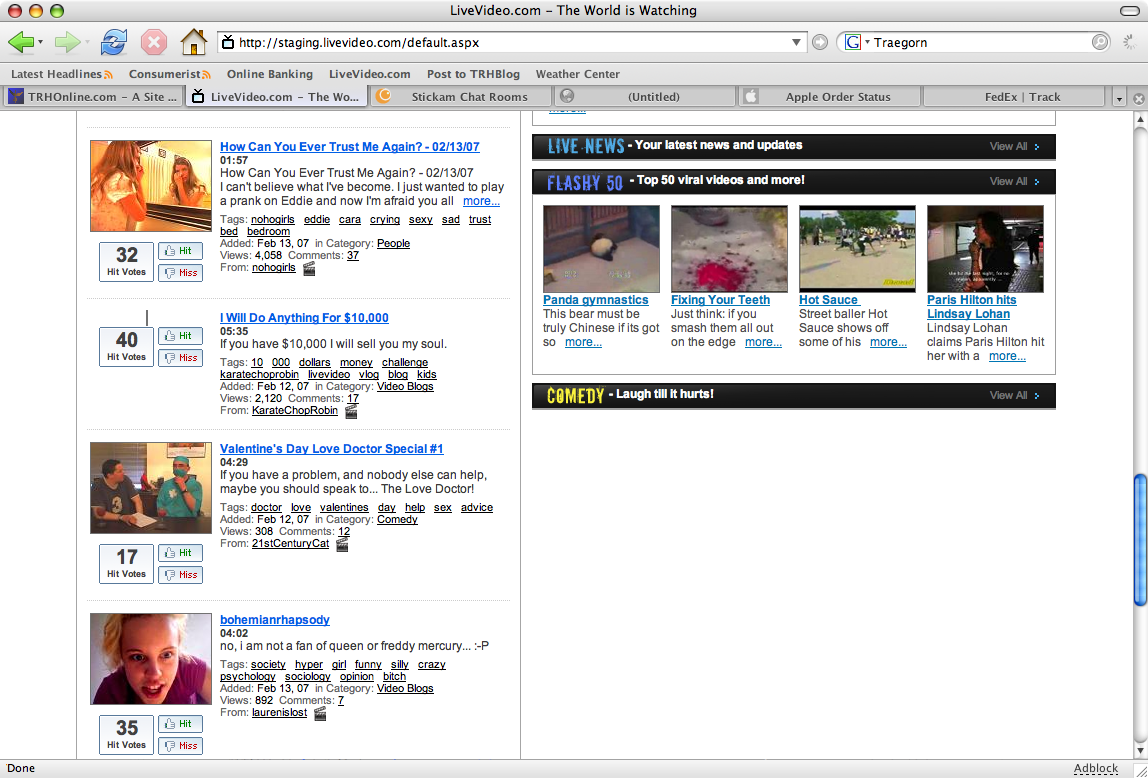
Task: Click the site favicon in address bar
Action: pos(228,42)
